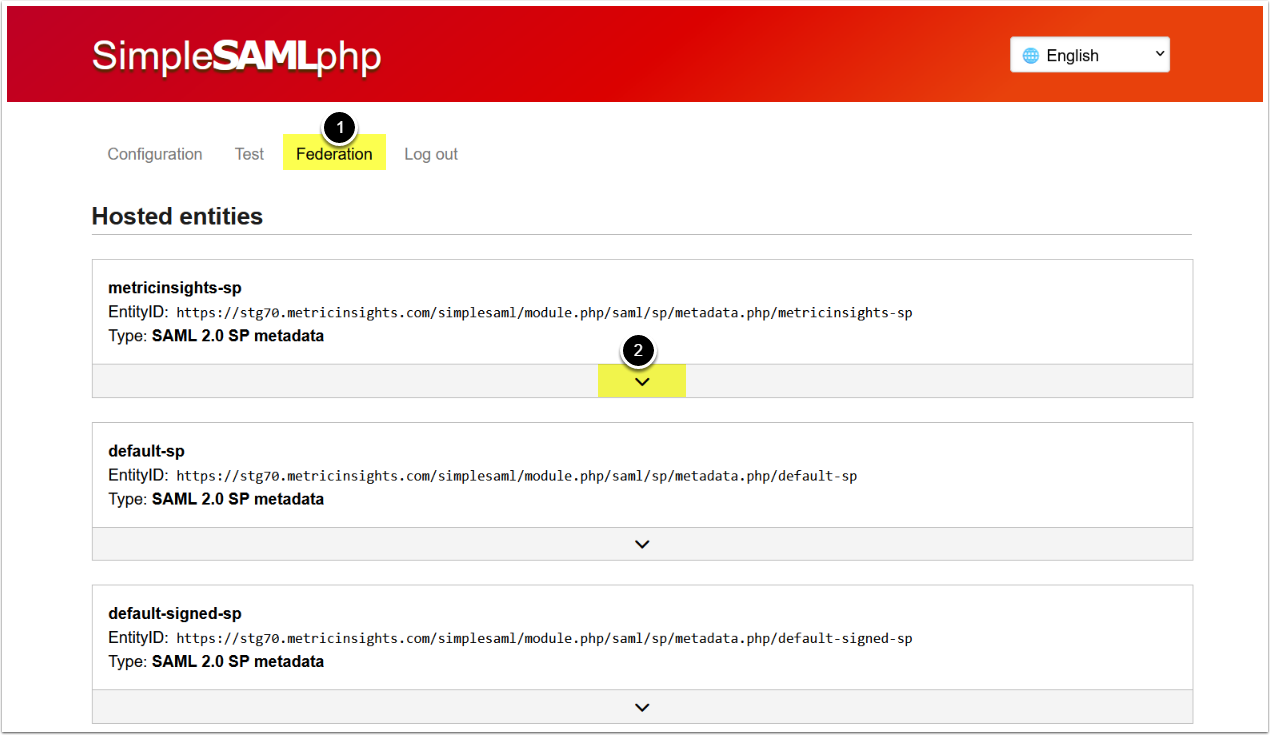Select the default-sp EntityID URL
1270x735 pixels.
(516, 476)
